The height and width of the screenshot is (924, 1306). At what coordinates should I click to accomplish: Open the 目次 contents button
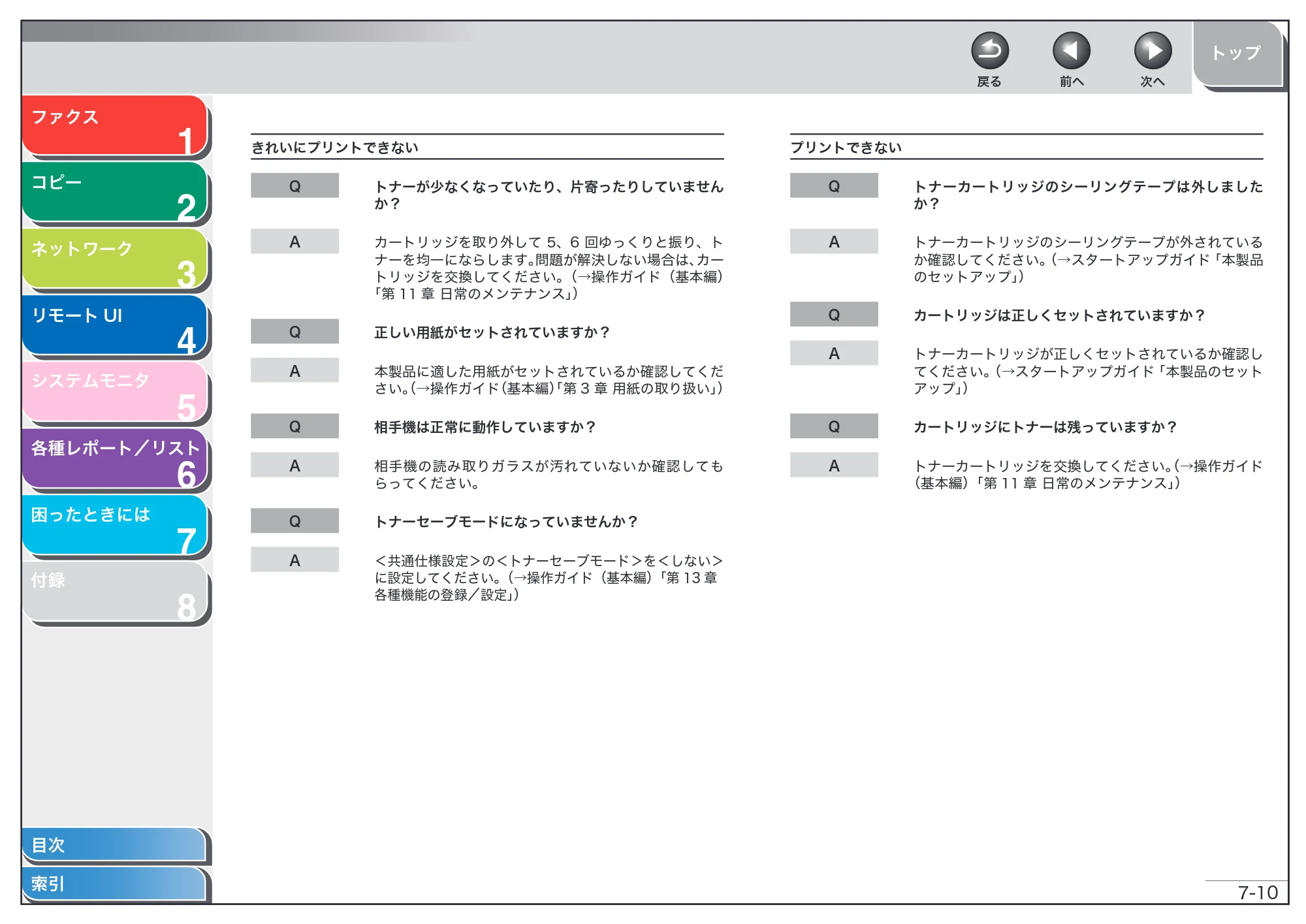coord(114,844)
